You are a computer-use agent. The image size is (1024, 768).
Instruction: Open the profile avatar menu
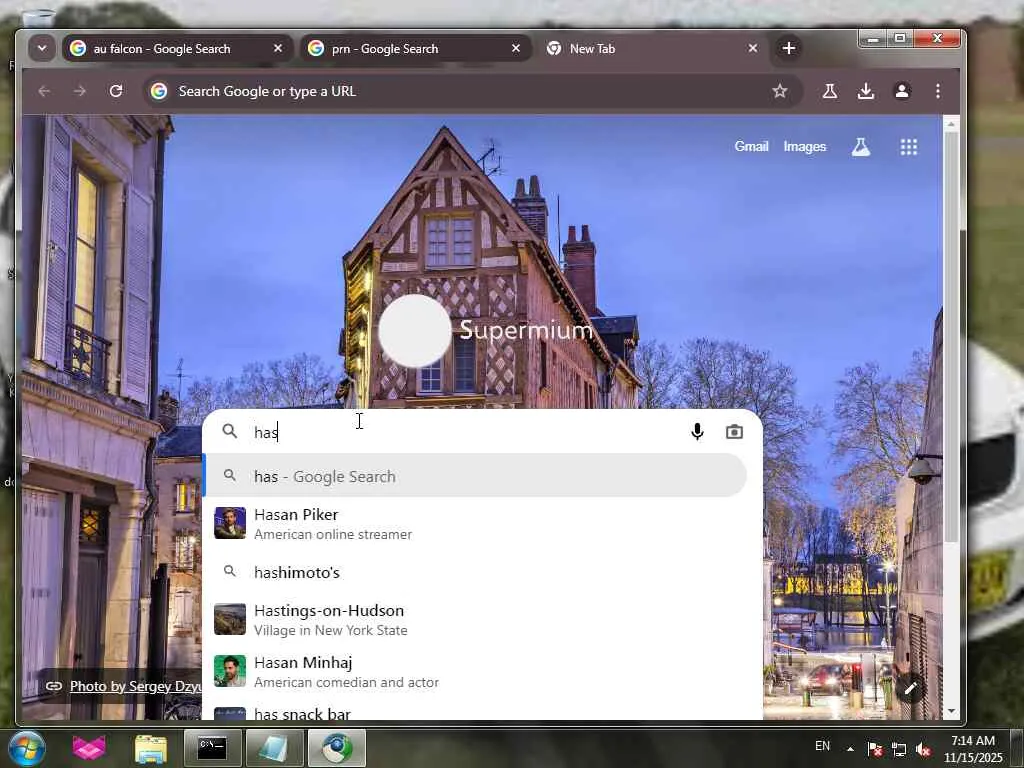click(902, 91)
